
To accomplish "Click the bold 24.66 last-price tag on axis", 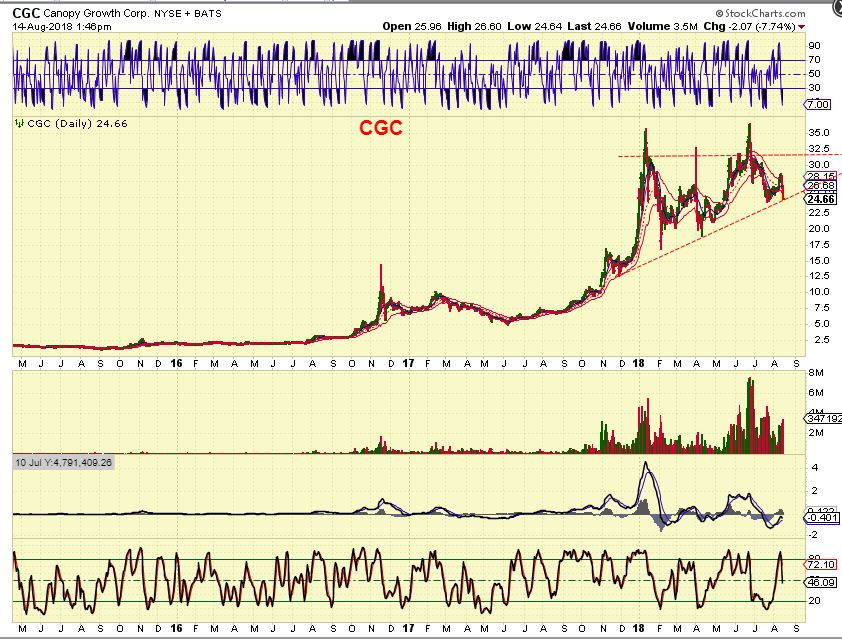I will [821, 199].
